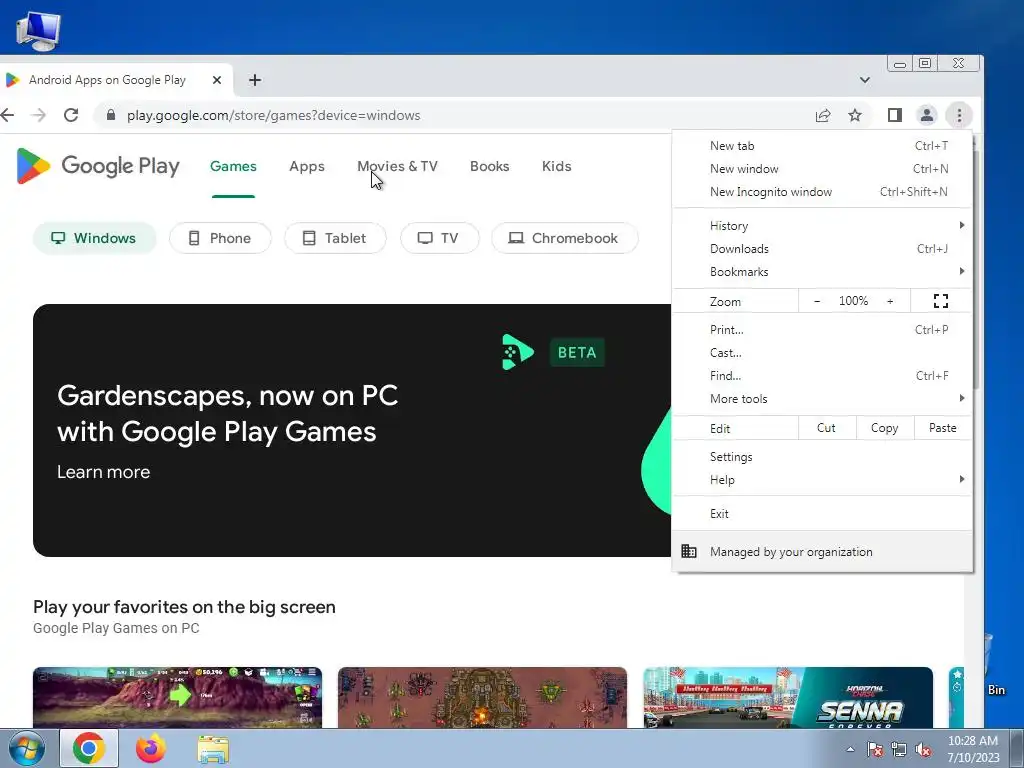The width and height of the screenshot is (1024, 768).
Task: Open the first game thumbnail with green arrow
Action: tap(177, 697)
